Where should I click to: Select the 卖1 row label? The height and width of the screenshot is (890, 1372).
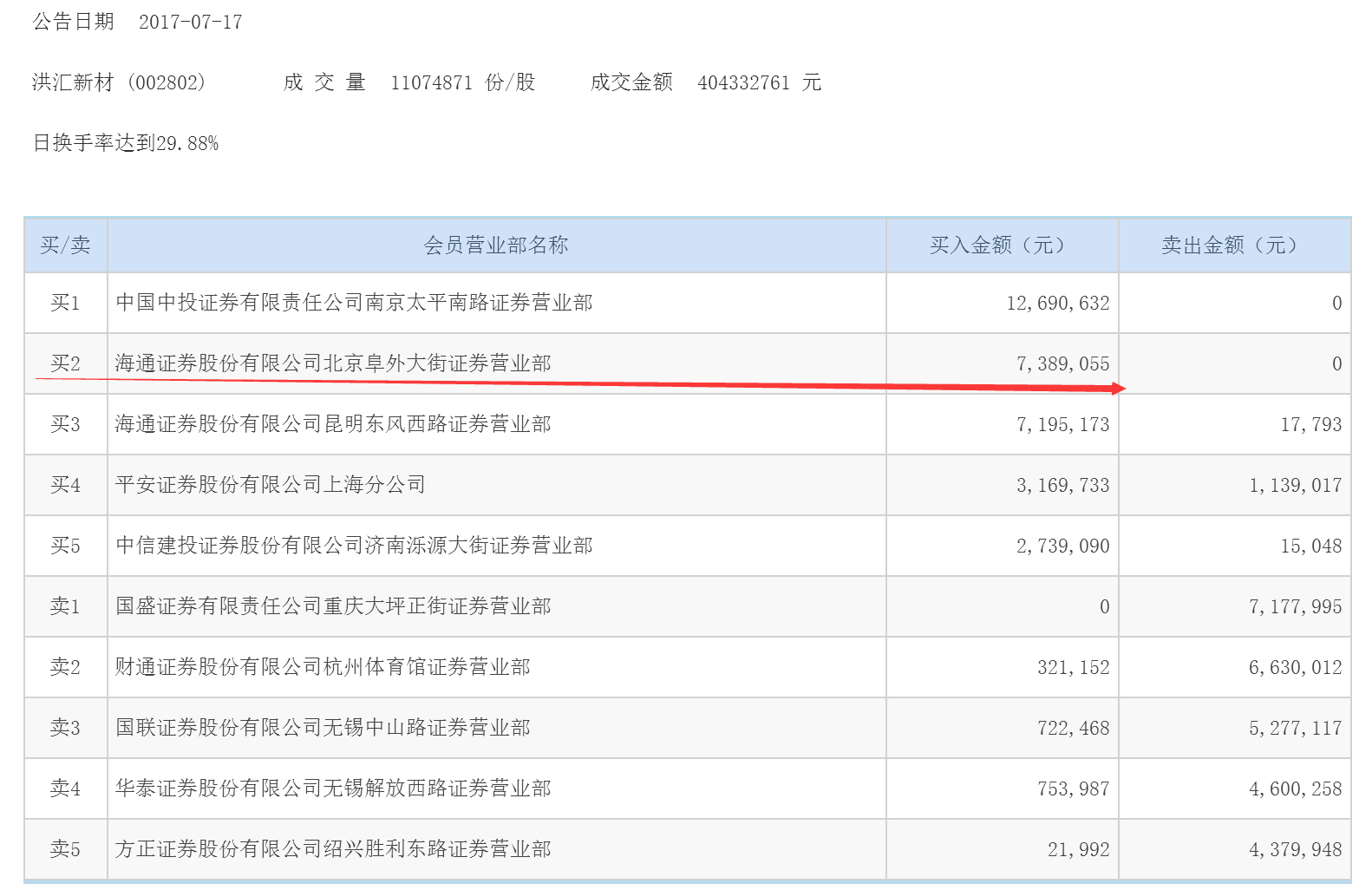[x=65, y=606]
